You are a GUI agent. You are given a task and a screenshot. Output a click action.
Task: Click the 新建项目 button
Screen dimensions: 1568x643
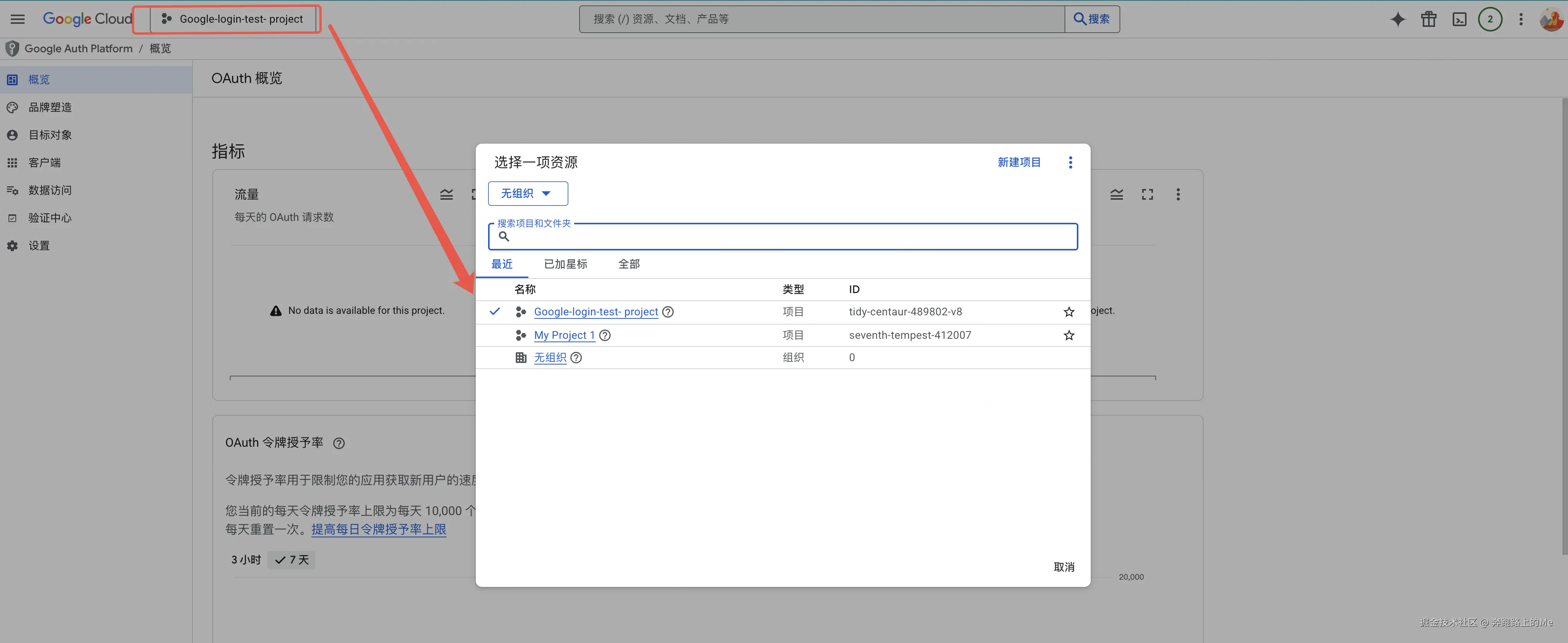point(1018,162)
